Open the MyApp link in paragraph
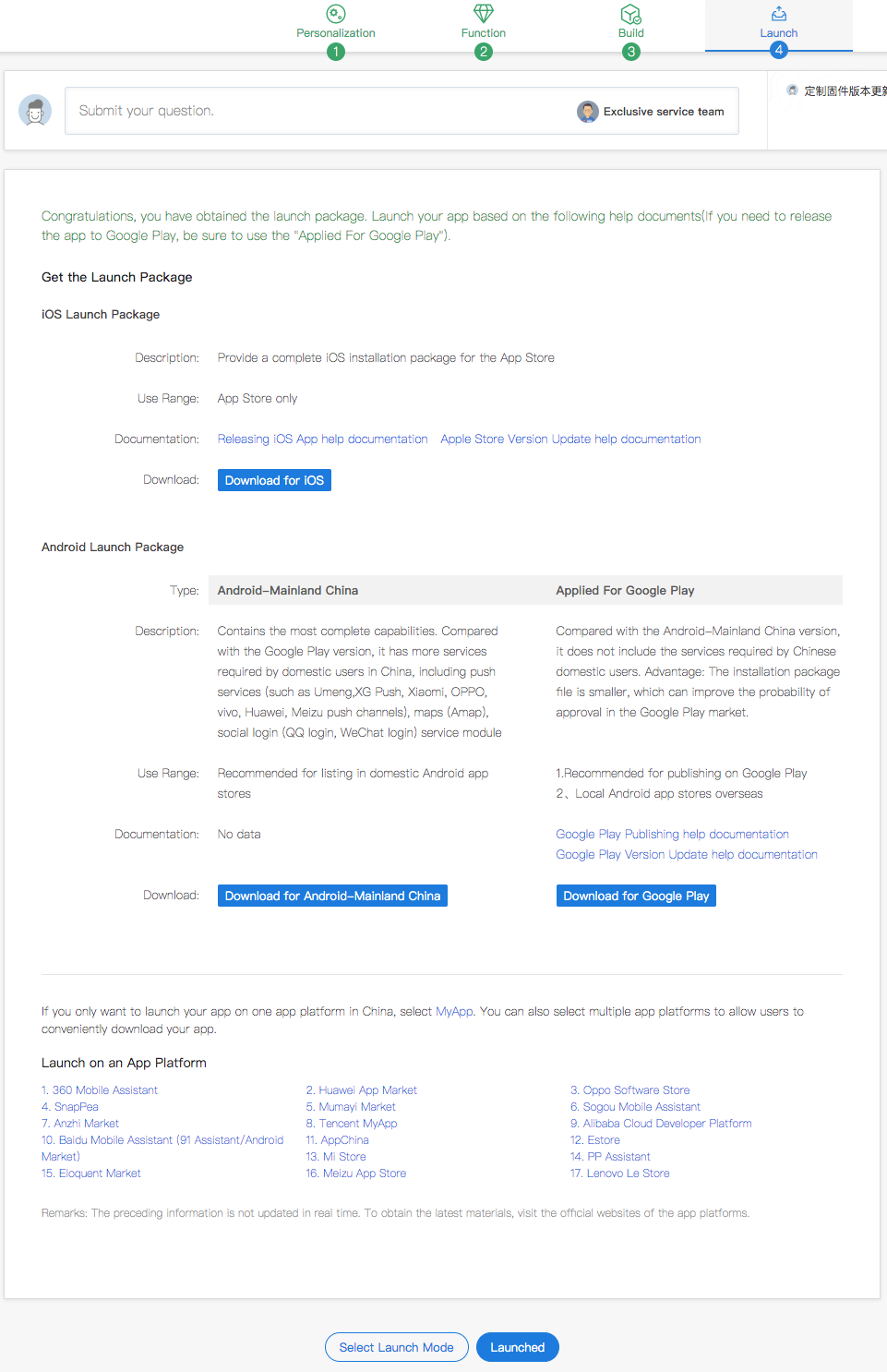This screenshot has height=1372, width=887. pyautogui.click(x=454, y=1012)
